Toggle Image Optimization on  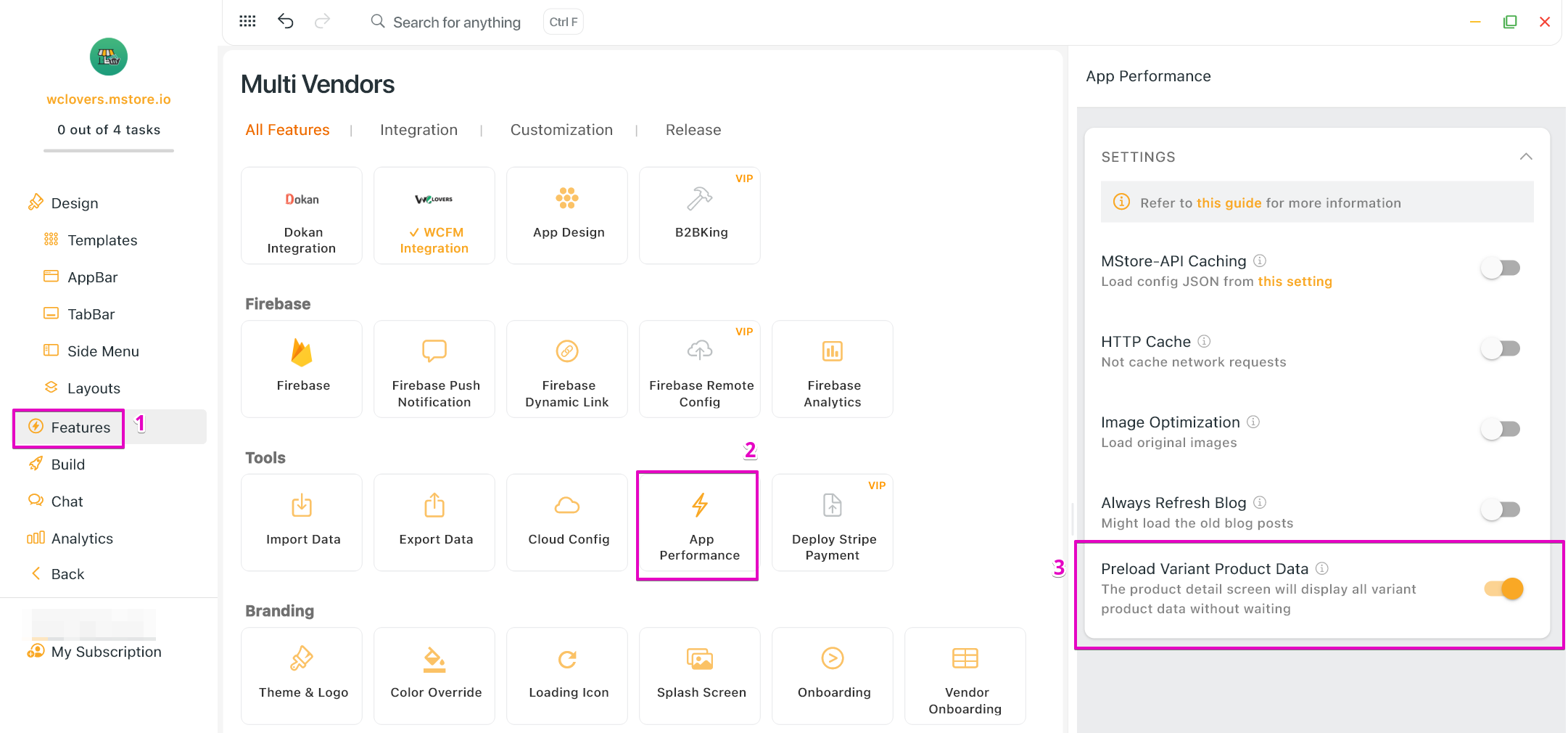[1501, 430]
